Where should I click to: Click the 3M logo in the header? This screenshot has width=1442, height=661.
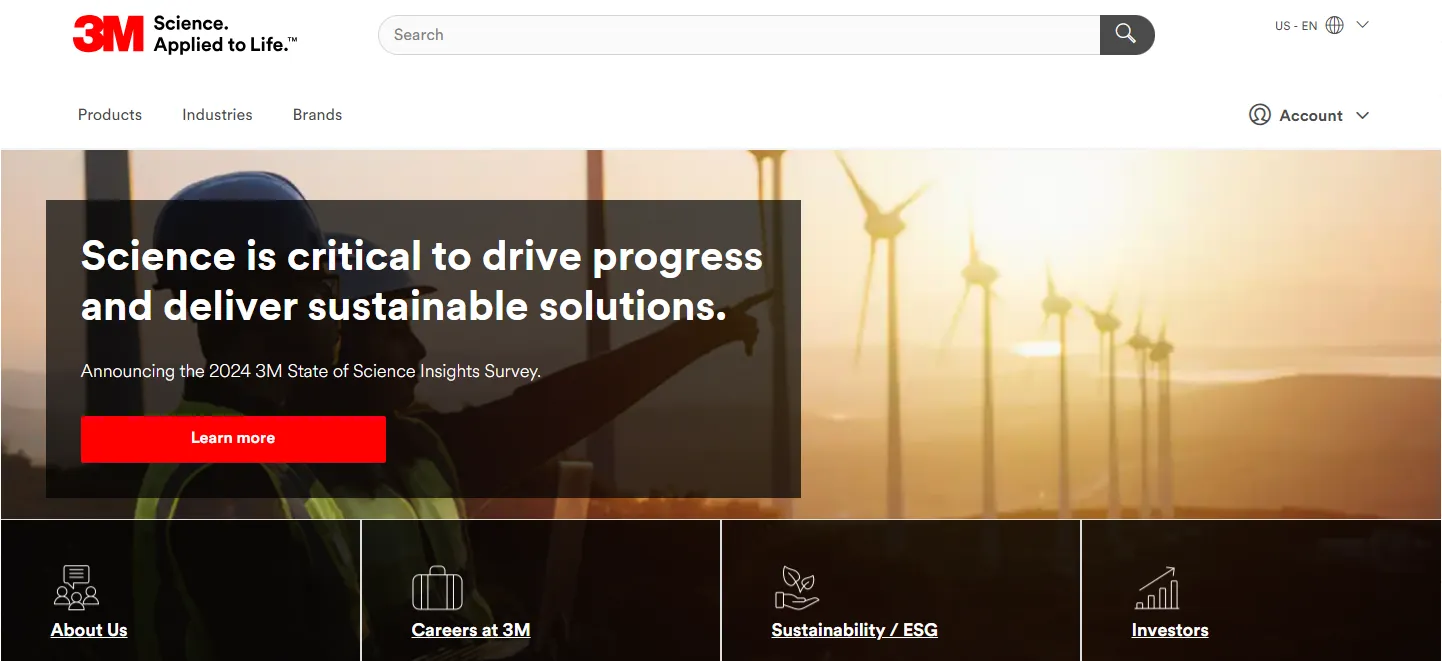click(x=109, y=35)
